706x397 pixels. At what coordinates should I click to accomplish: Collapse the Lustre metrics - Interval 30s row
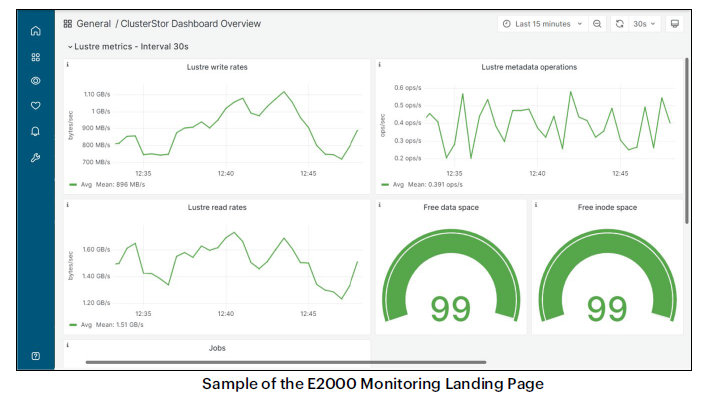tap(128, 46)
